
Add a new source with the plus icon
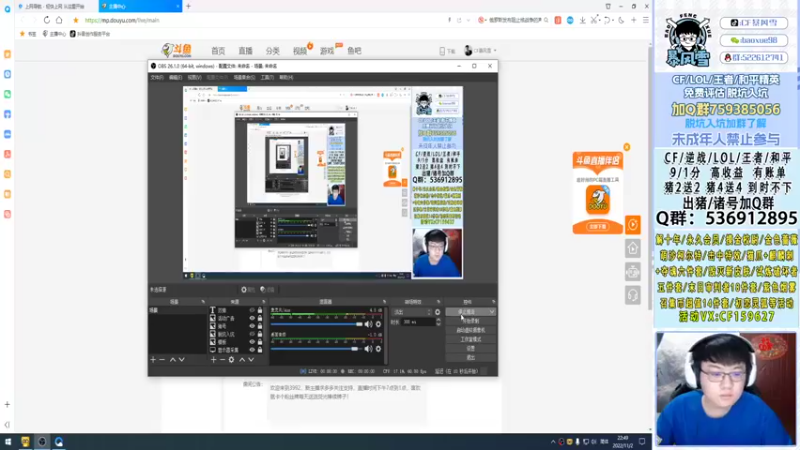tap(214, 360)
